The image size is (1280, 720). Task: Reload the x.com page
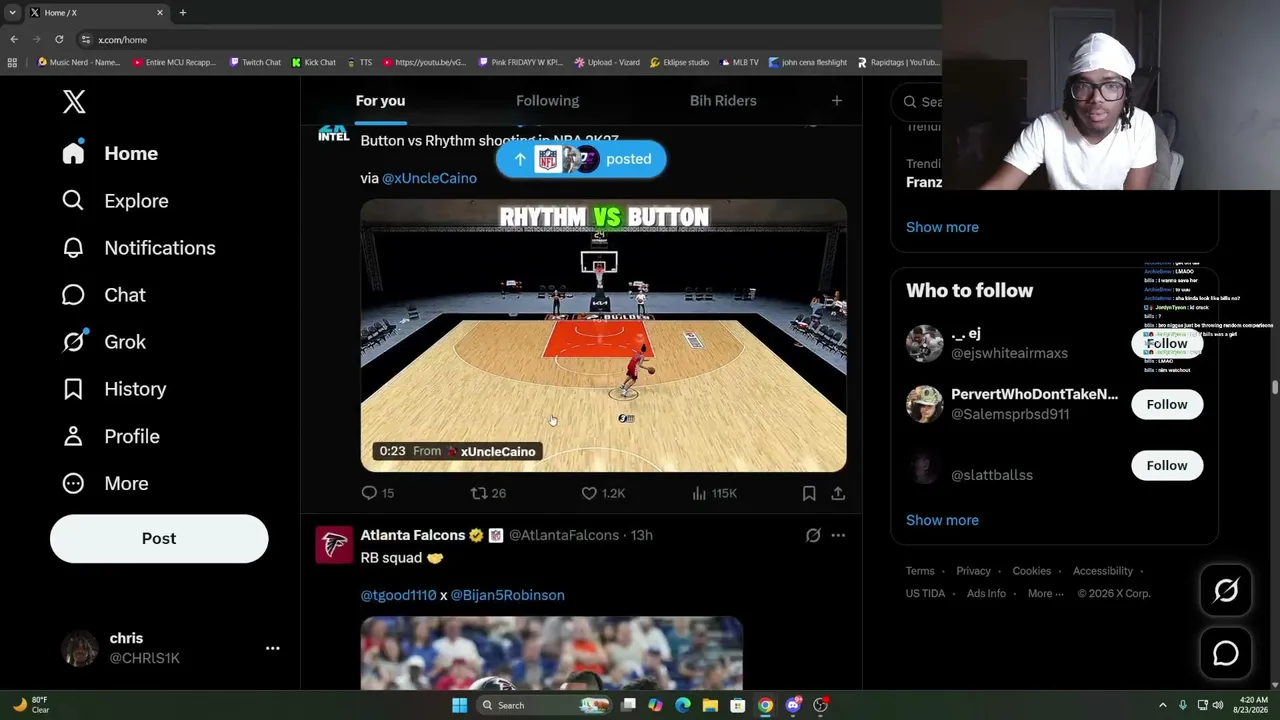coord(59,39)
